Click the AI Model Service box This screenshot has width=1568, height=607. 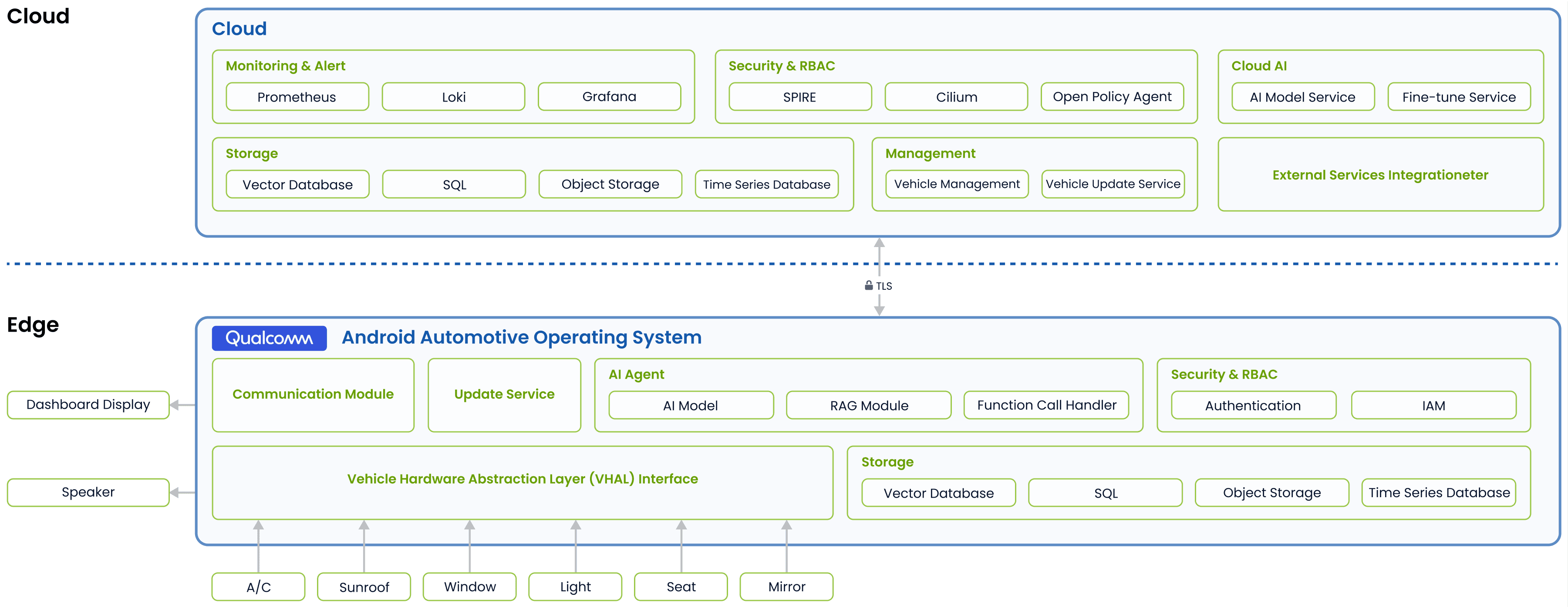coord(1303,97)
